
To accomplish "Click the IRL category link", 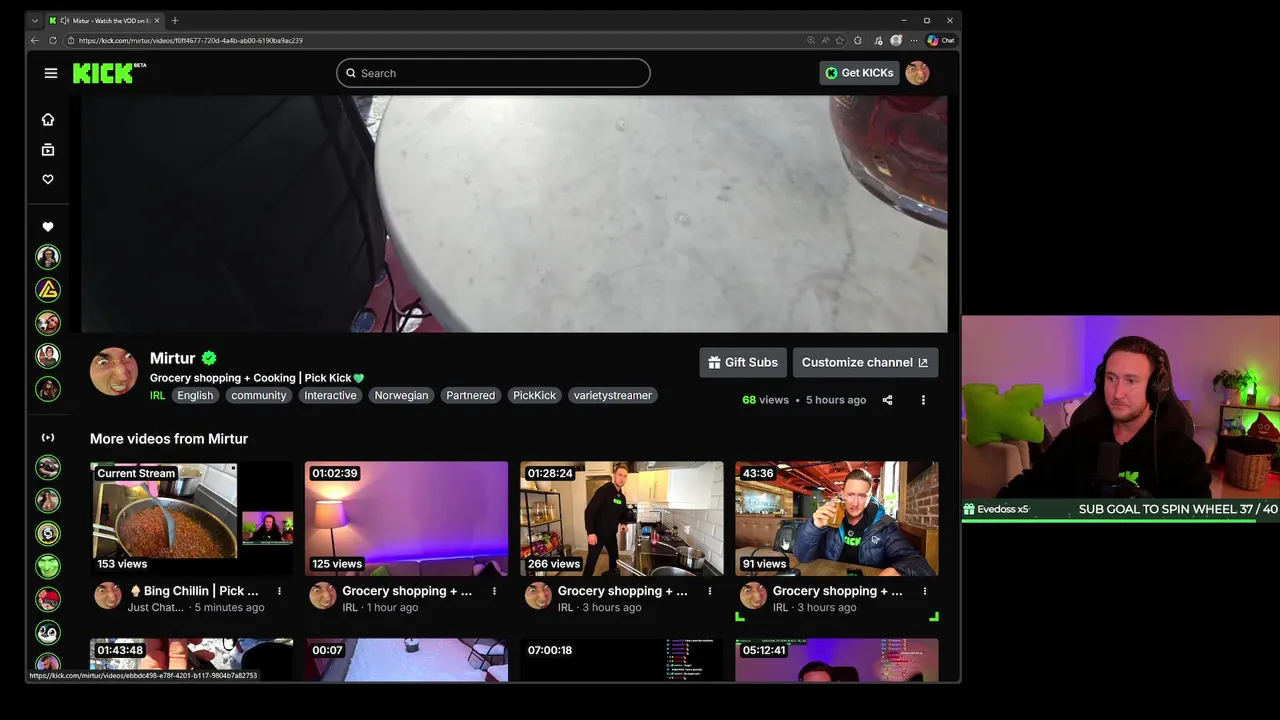I will [157, 395].
